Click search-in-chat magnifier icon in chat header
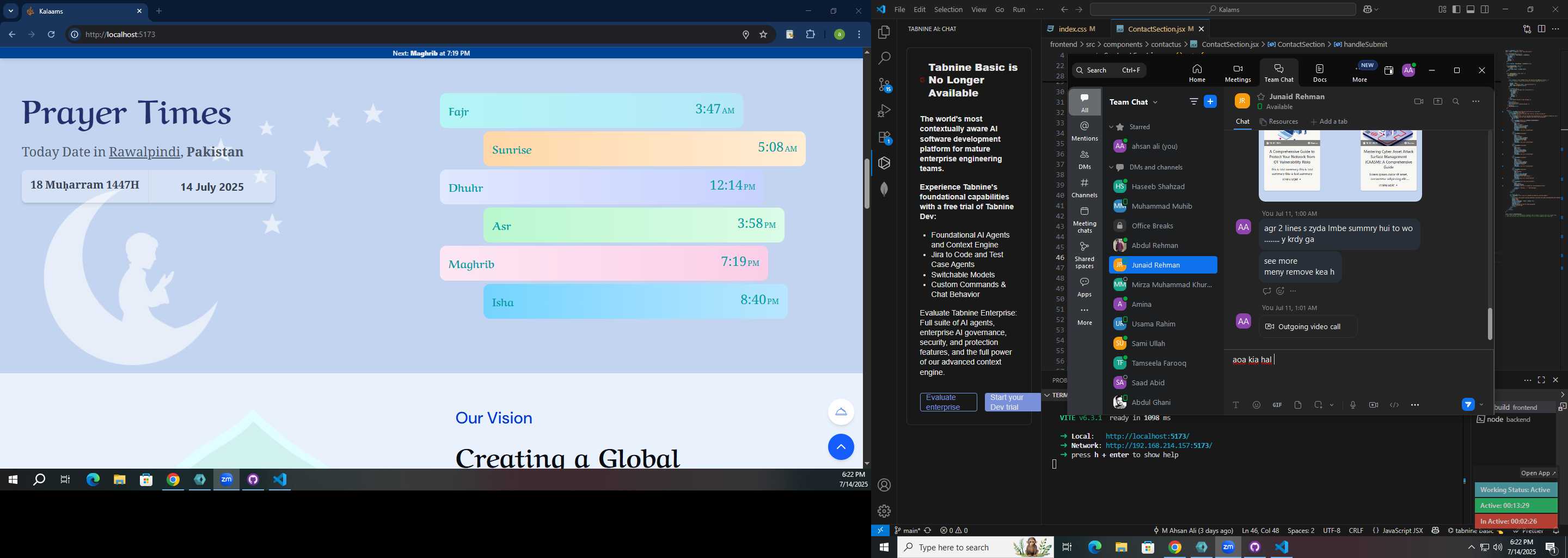 coord(1456,102)
